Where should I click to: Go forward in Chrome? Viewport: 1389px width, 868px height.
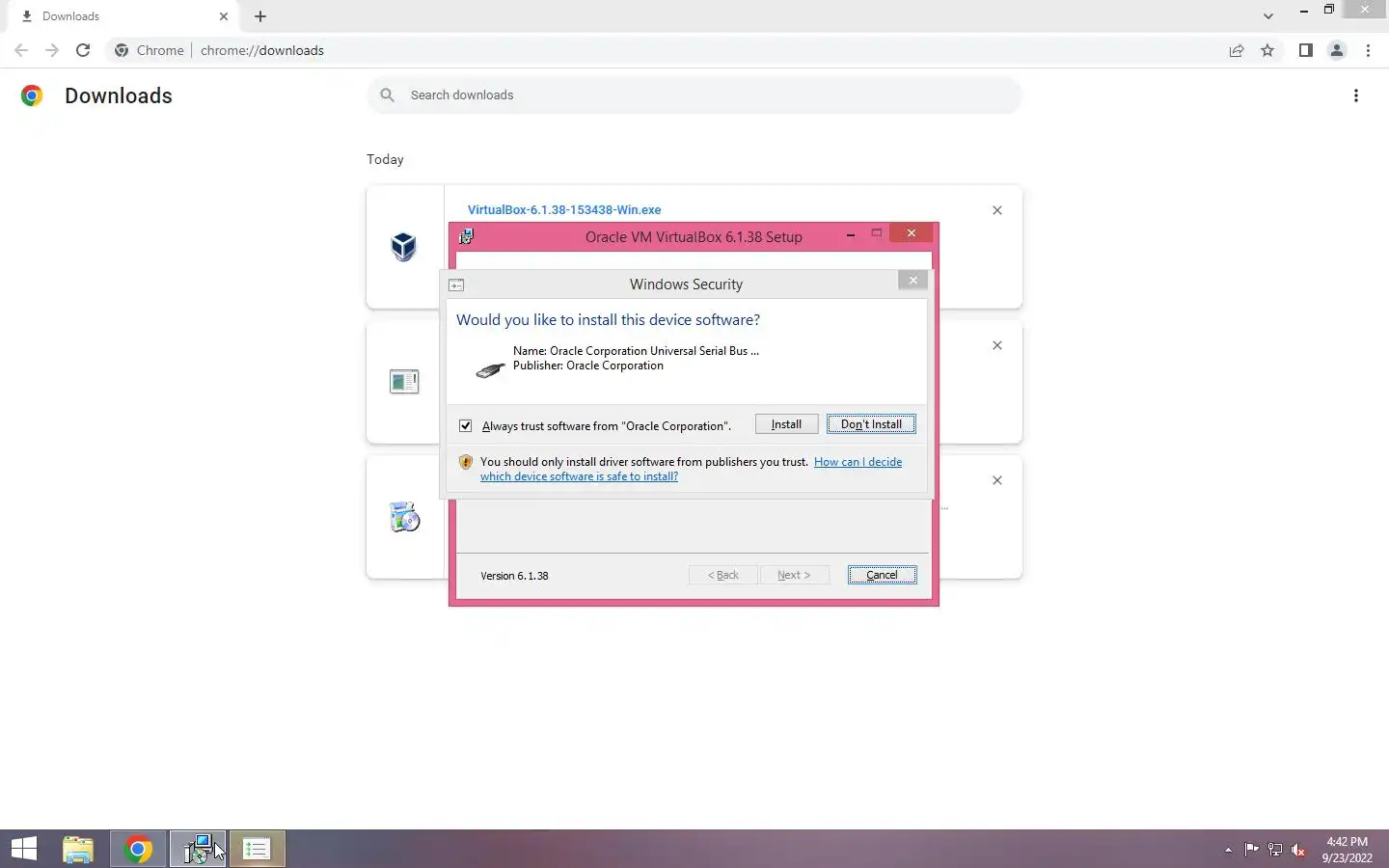click(x=52, y=50)
